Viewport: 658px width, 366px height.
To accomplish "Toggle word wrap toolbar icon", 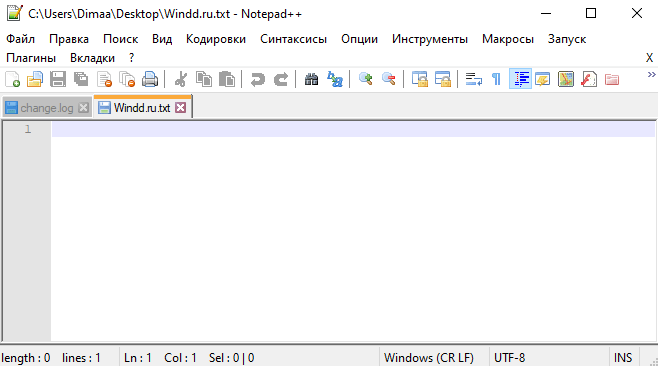I will coord(474,79).
